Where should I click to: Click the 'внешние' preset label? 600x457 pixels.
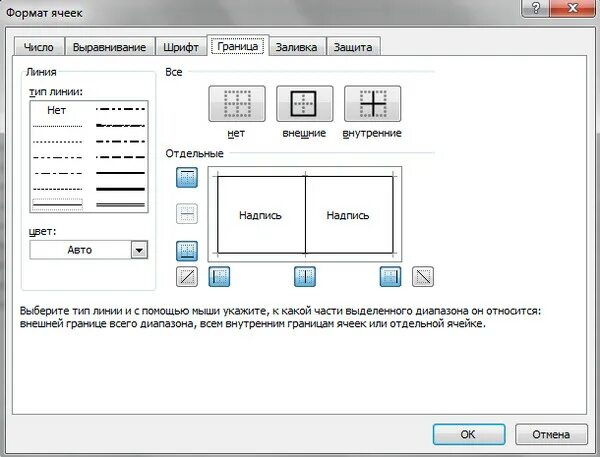(304, 133)
